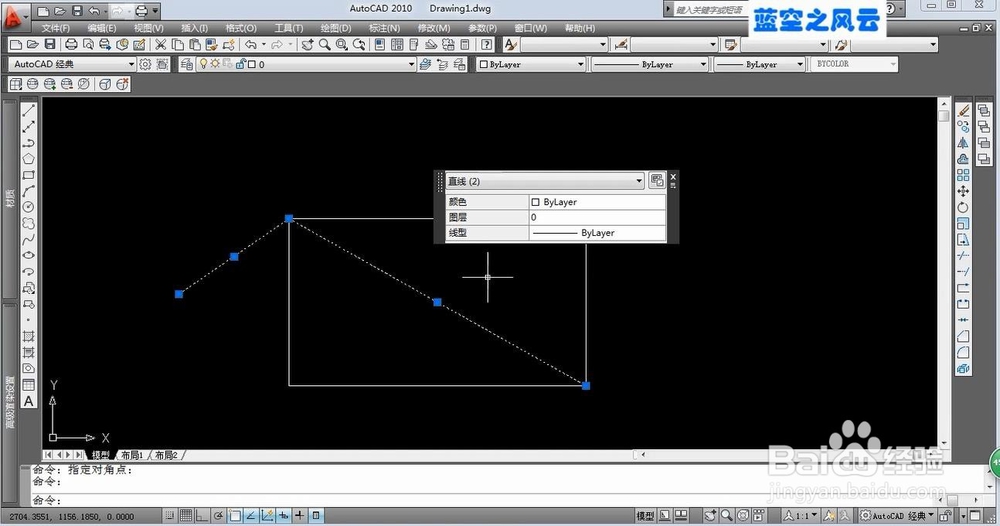The height and width of the screenshot is (526, 1000).
Task: Click the Undo arrow in Standard toolbar
Action: 251,45
